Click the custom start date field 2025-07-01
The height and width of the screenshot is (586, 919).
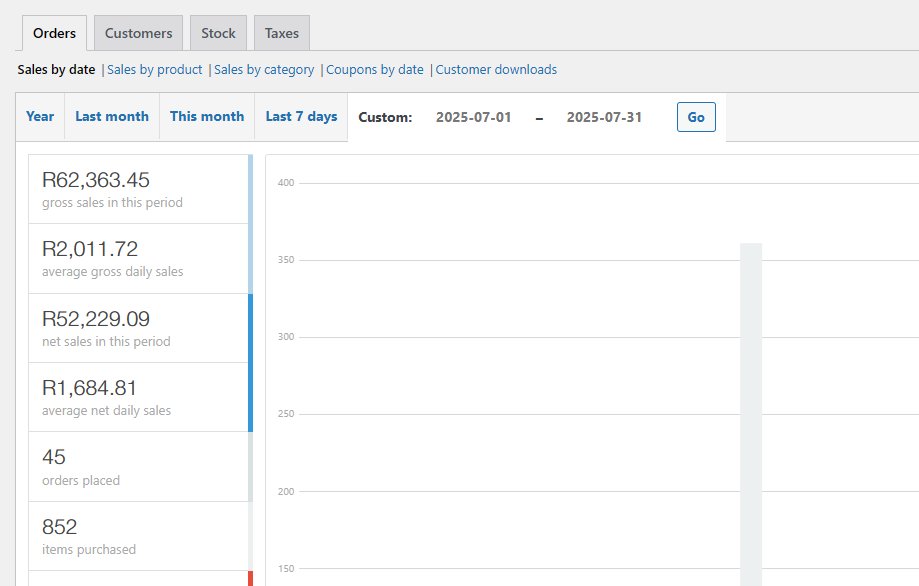[x=474, y=117]
